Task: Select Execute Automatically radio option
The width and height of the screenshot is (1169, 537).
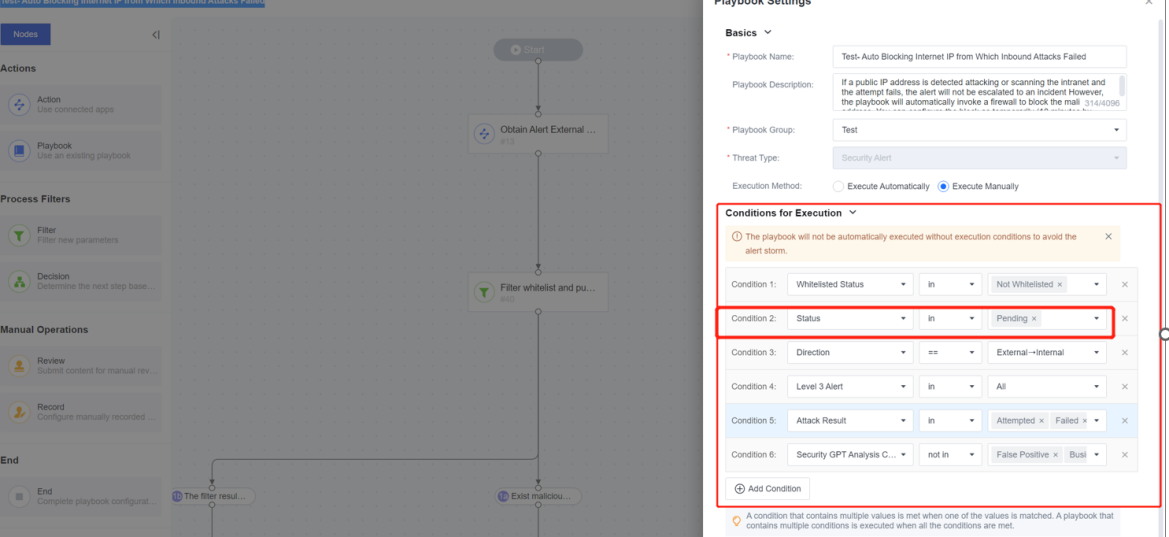Action: point(838,186)
